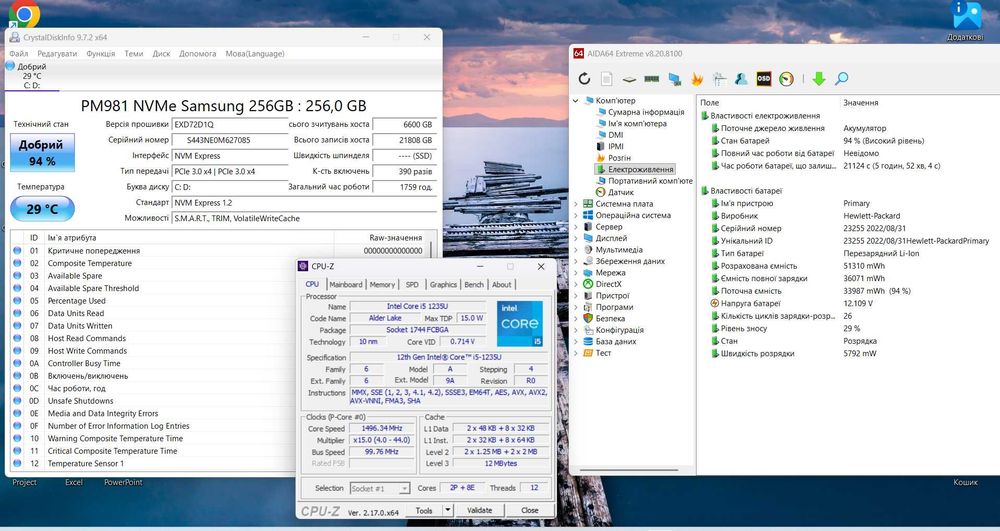
Task: Expand the Операційна система tree node
Action: 576,215
